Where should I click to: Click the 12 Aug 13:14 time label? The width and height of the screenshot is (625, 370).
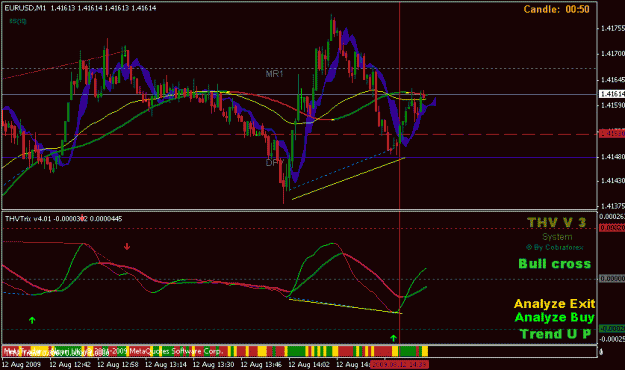pyautogui.click(x=166, y=364)
